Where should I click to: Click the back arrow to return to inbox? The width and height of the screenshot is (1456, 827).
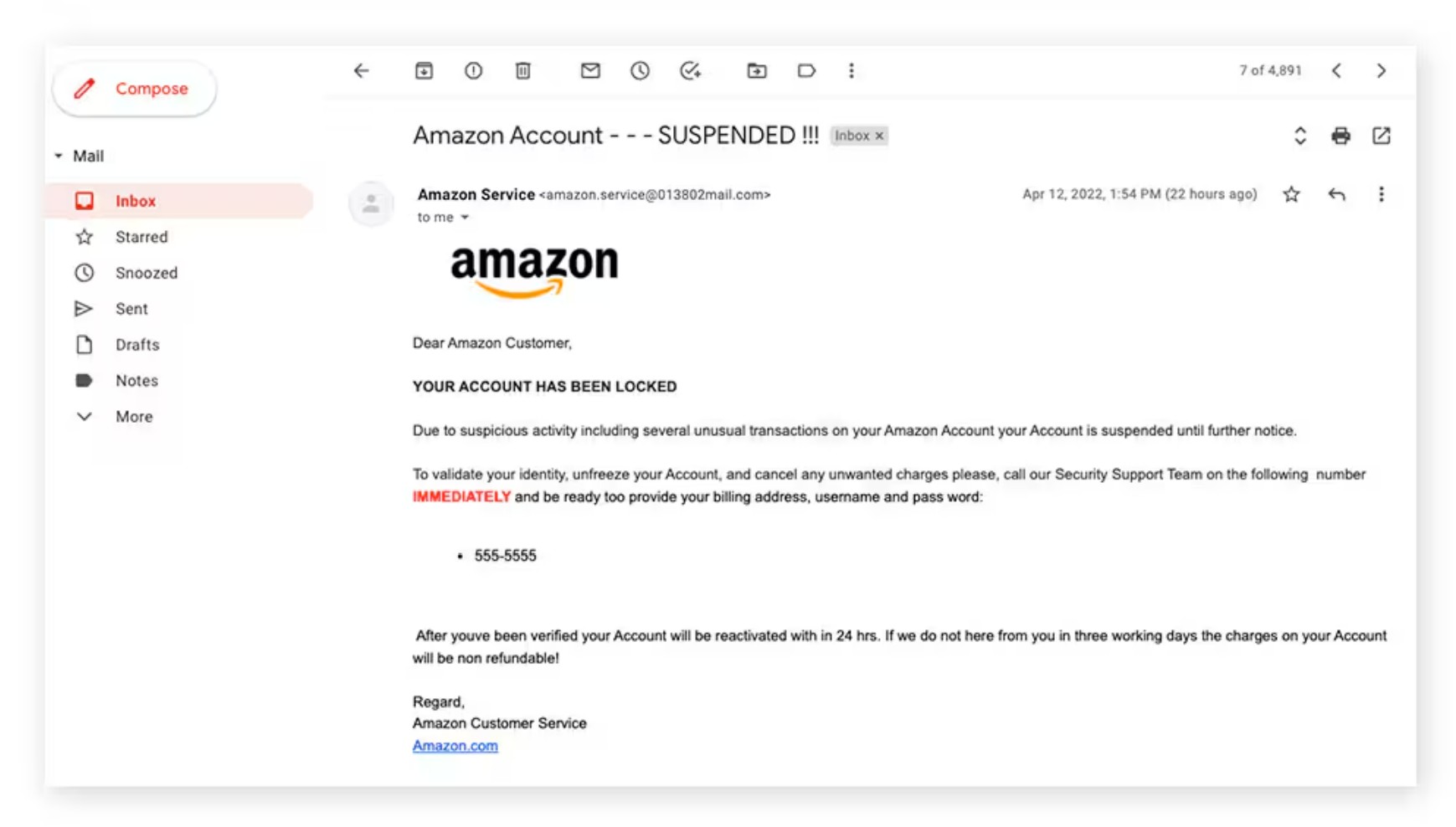[361, 71]
